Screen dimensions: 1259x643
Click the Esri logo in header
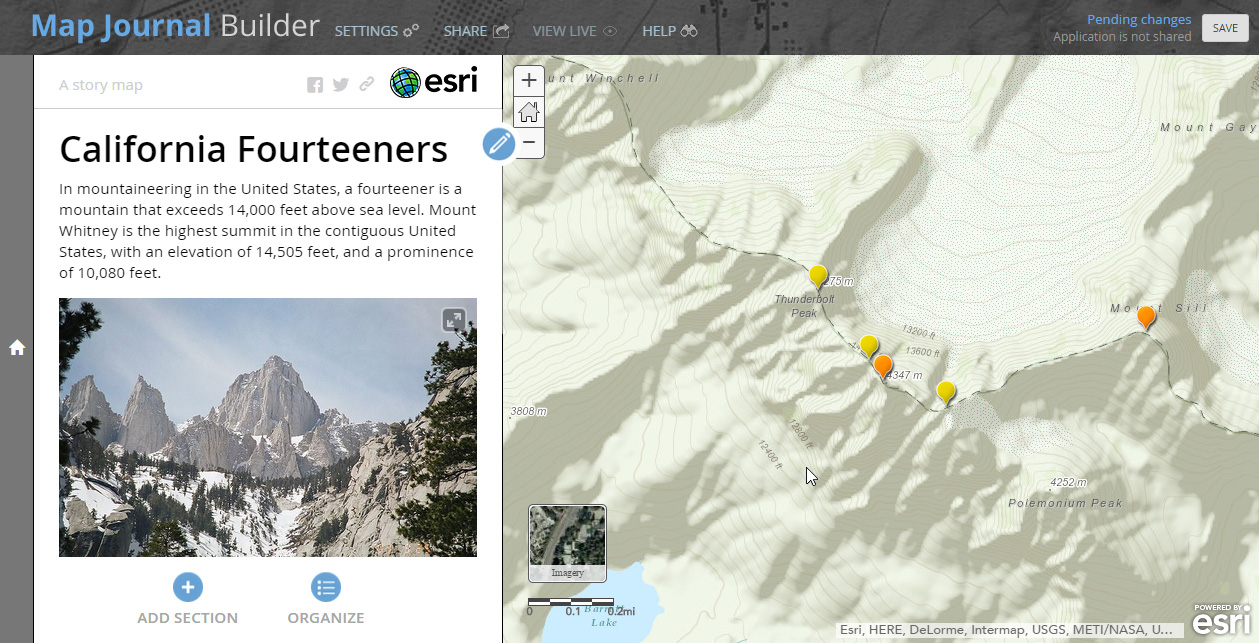(433, 82)
